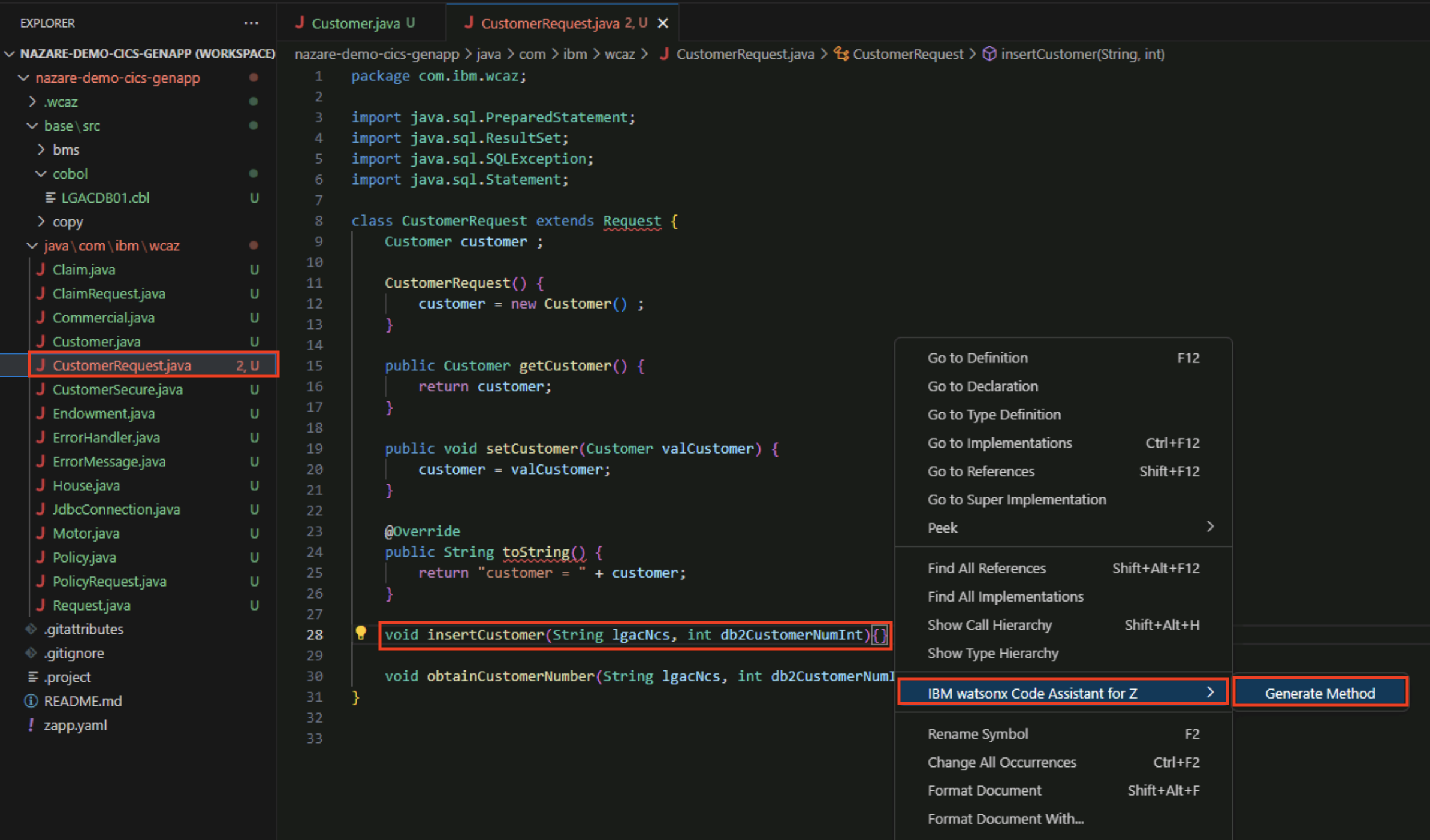Open LGACDB01.cbl in the explorer

[x=105, y=198]
